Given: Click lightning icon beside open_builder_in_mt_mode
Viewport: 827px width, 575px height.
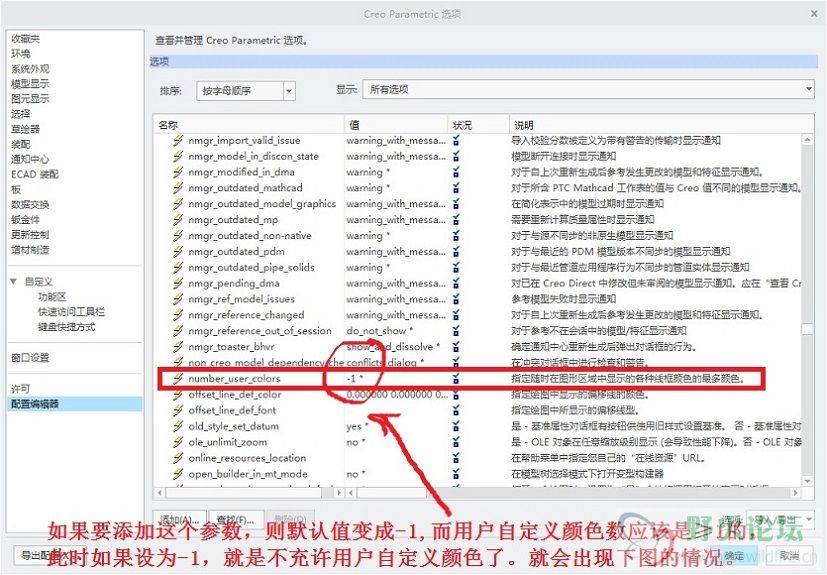Looking at the screenshot, I should (178, 474).
